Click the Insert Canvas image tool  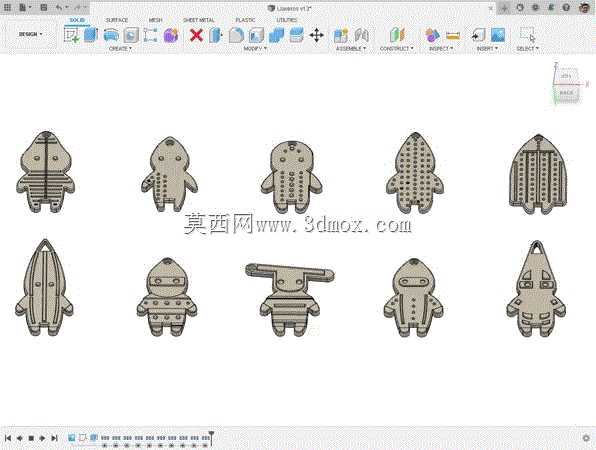pos(498,35)
